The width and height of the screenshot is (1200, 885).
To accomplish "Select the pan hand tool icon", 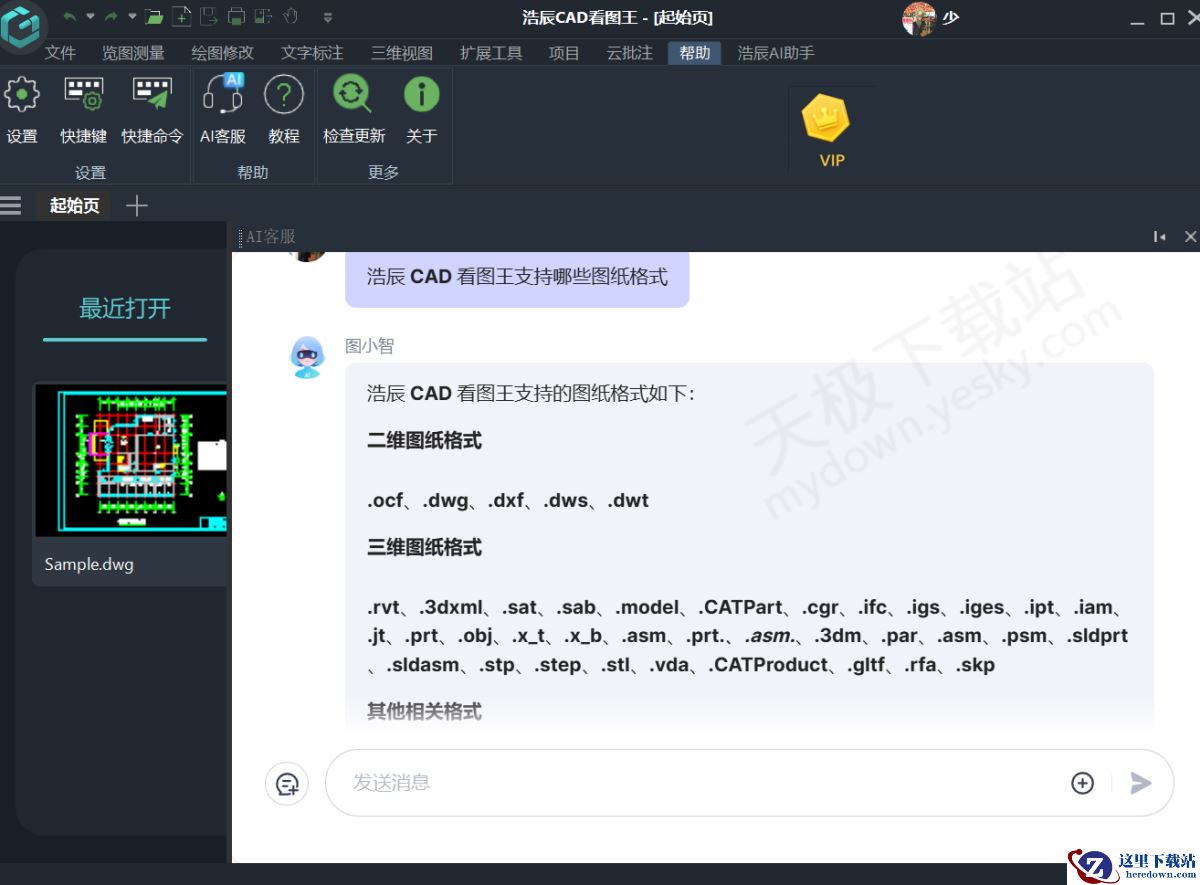I will (x=289, y=16).
